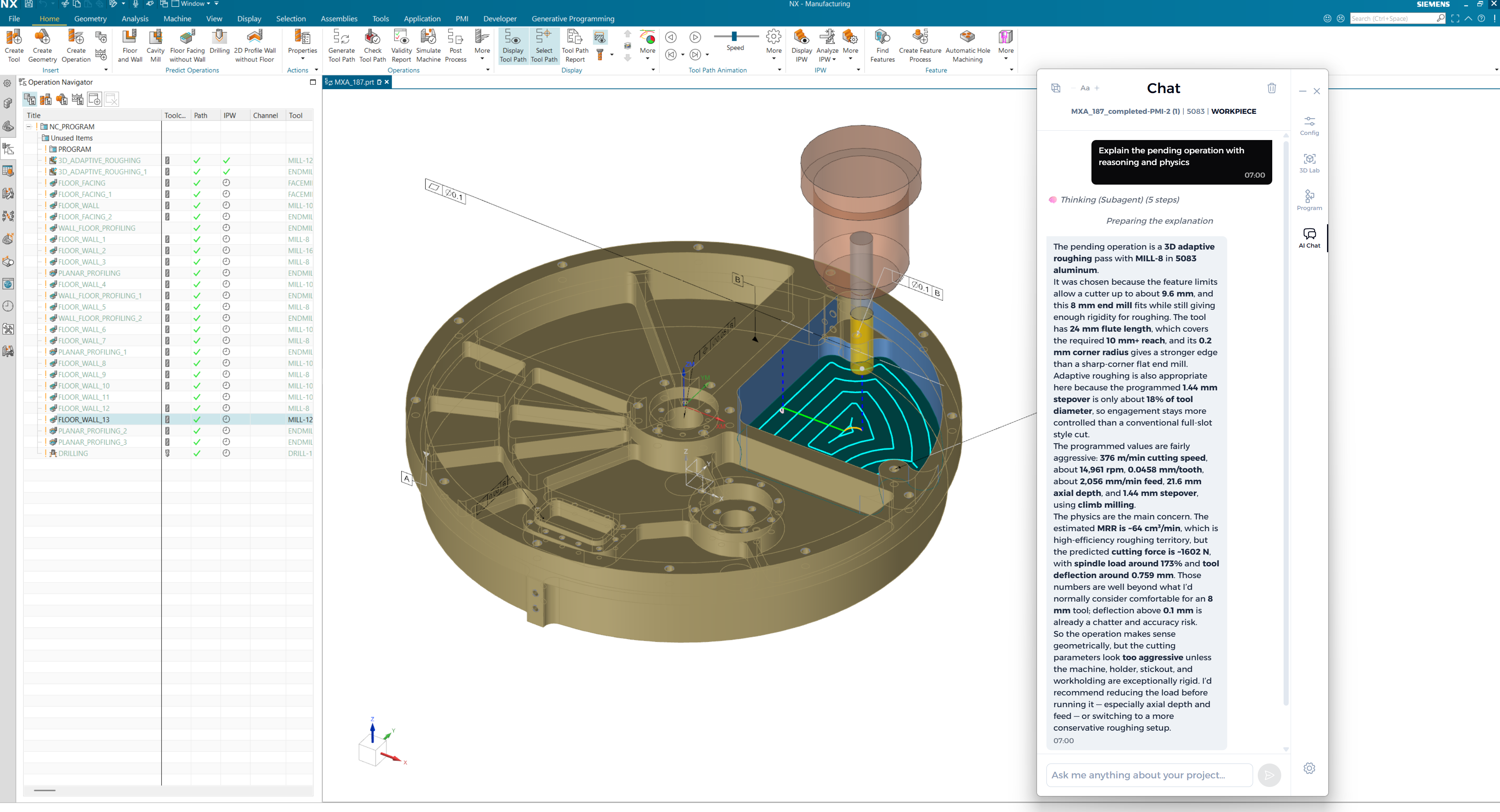Expand More in Feature group
The image size is (1500, 812).
point(1006,45)
